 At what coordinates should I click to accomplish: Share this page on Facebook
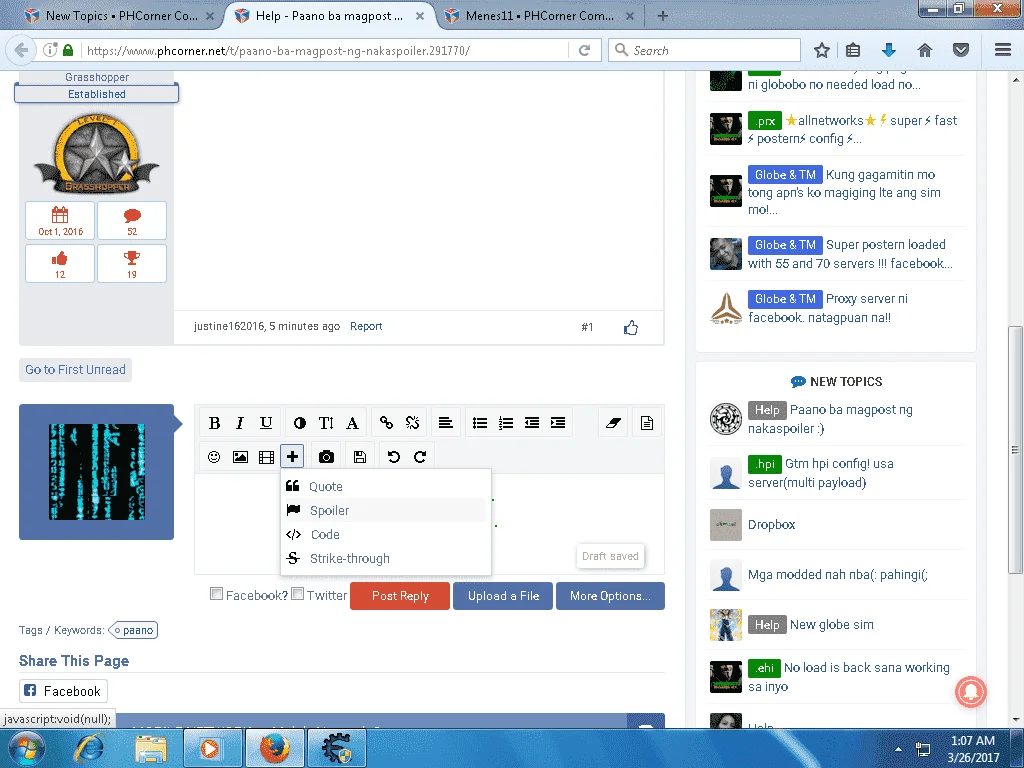point(63,691)
